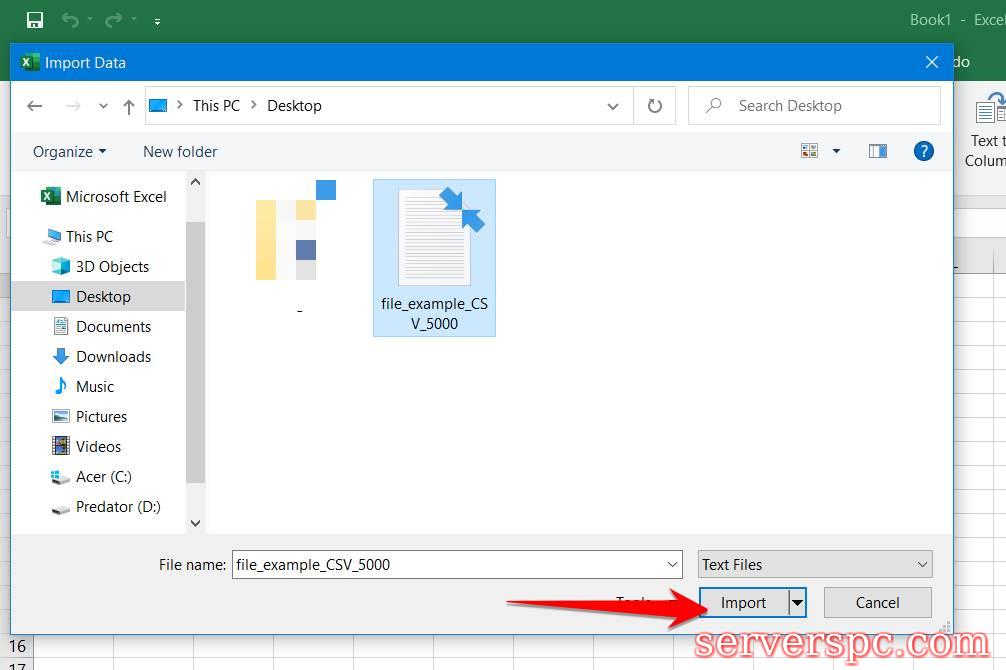Expand the Organize menu
This screenshot has height=670, width=1006.
pos(69,152)
